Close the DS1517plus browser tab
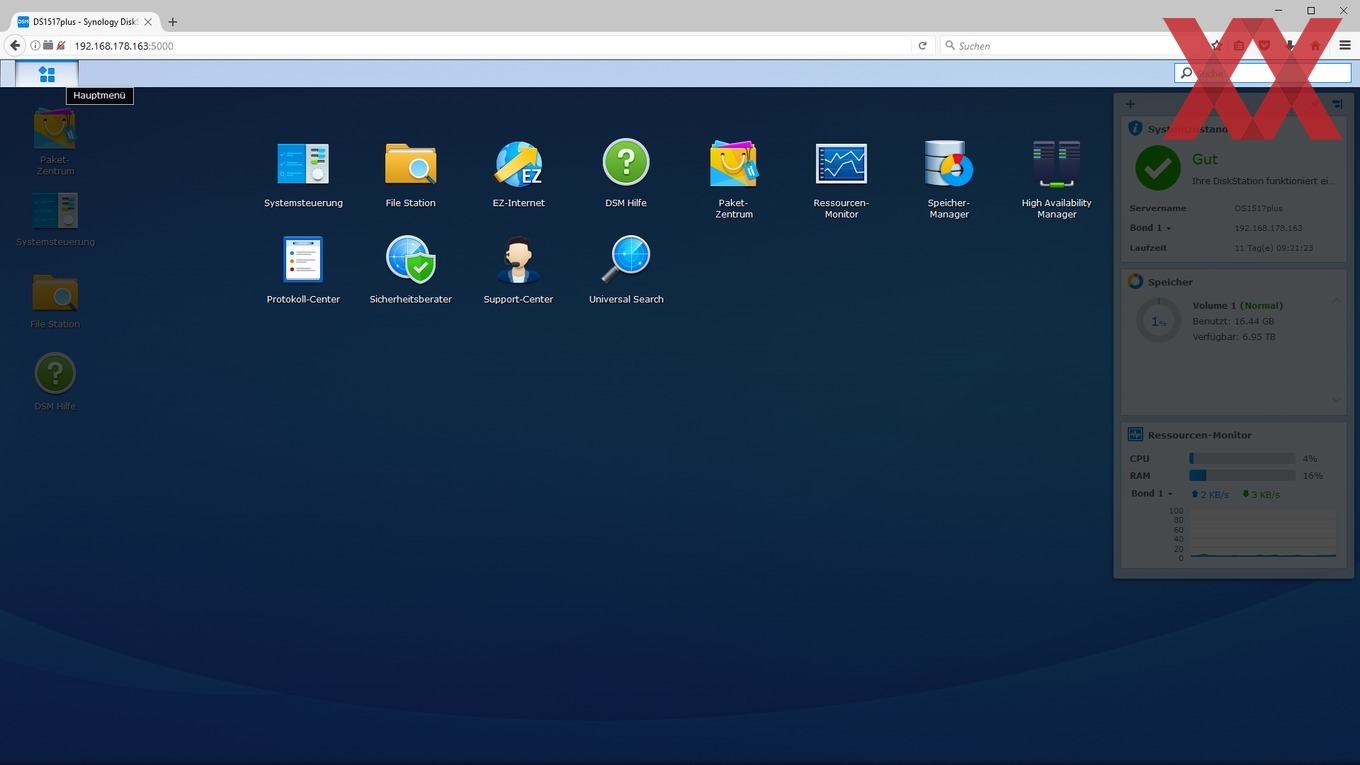Image resolution: width=1360 pixels, height=765 pixels. pos(148,21)
